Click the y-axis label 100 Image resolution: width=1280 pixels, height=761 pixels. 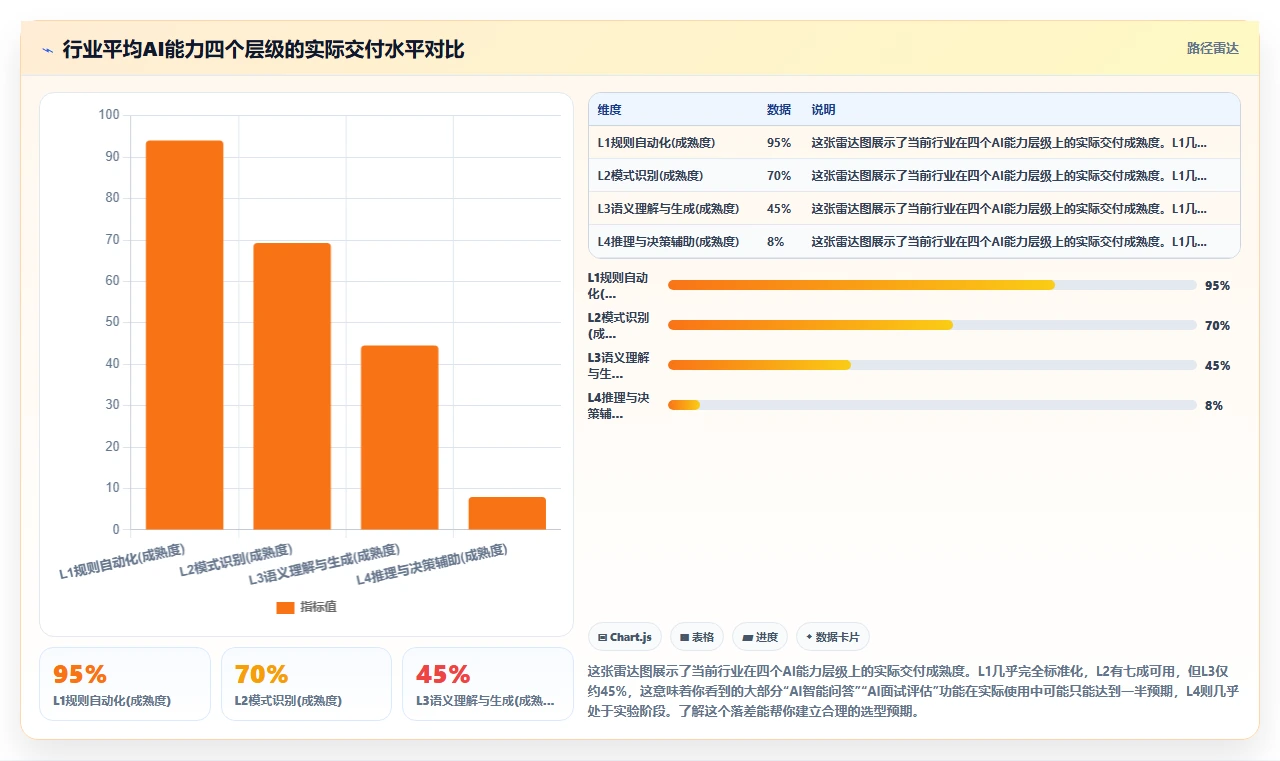click(109, 115)
